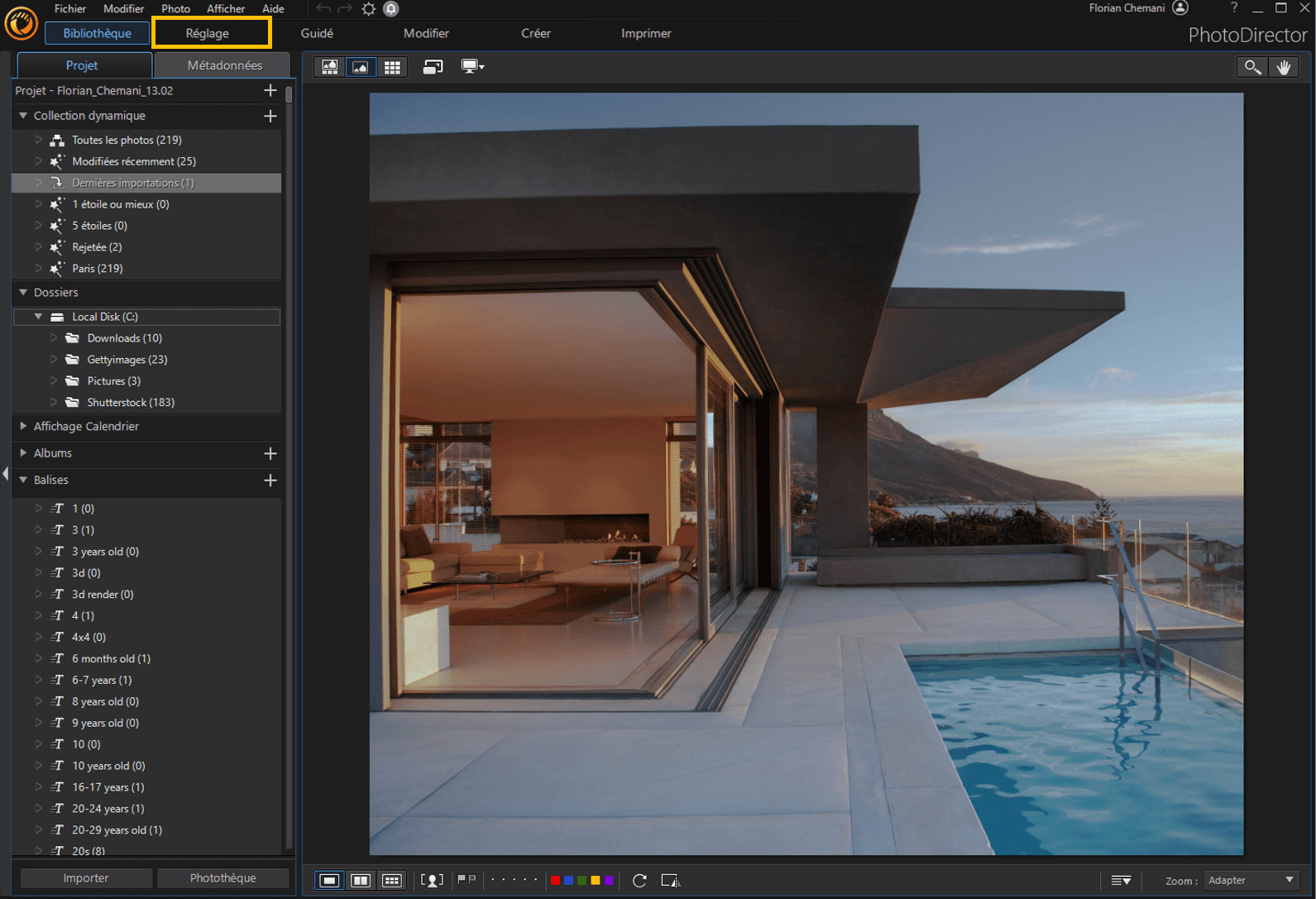
Task: Select the viewer and browser mode icon
Action: [329, 67]
